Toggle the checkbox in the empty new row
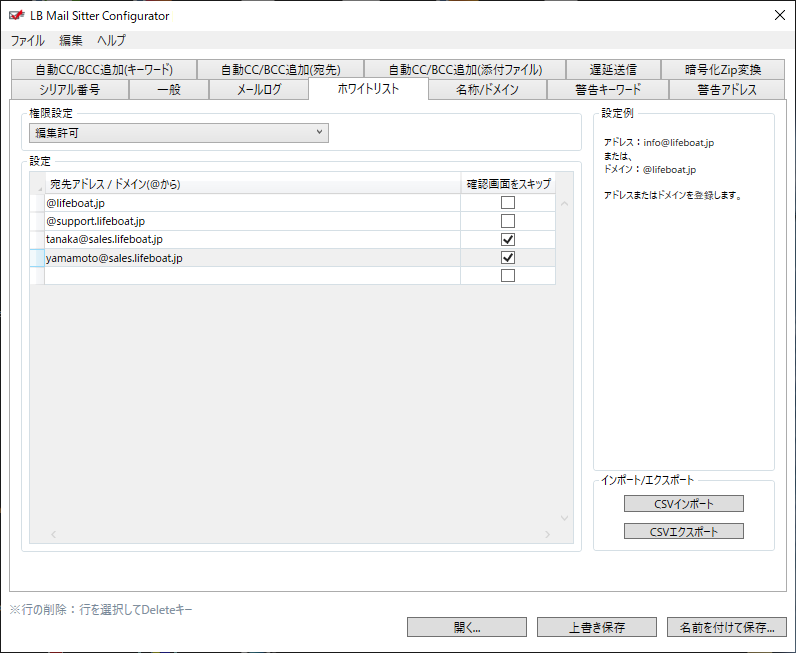This screenshot has height=653, width=796. coord(508,275)
